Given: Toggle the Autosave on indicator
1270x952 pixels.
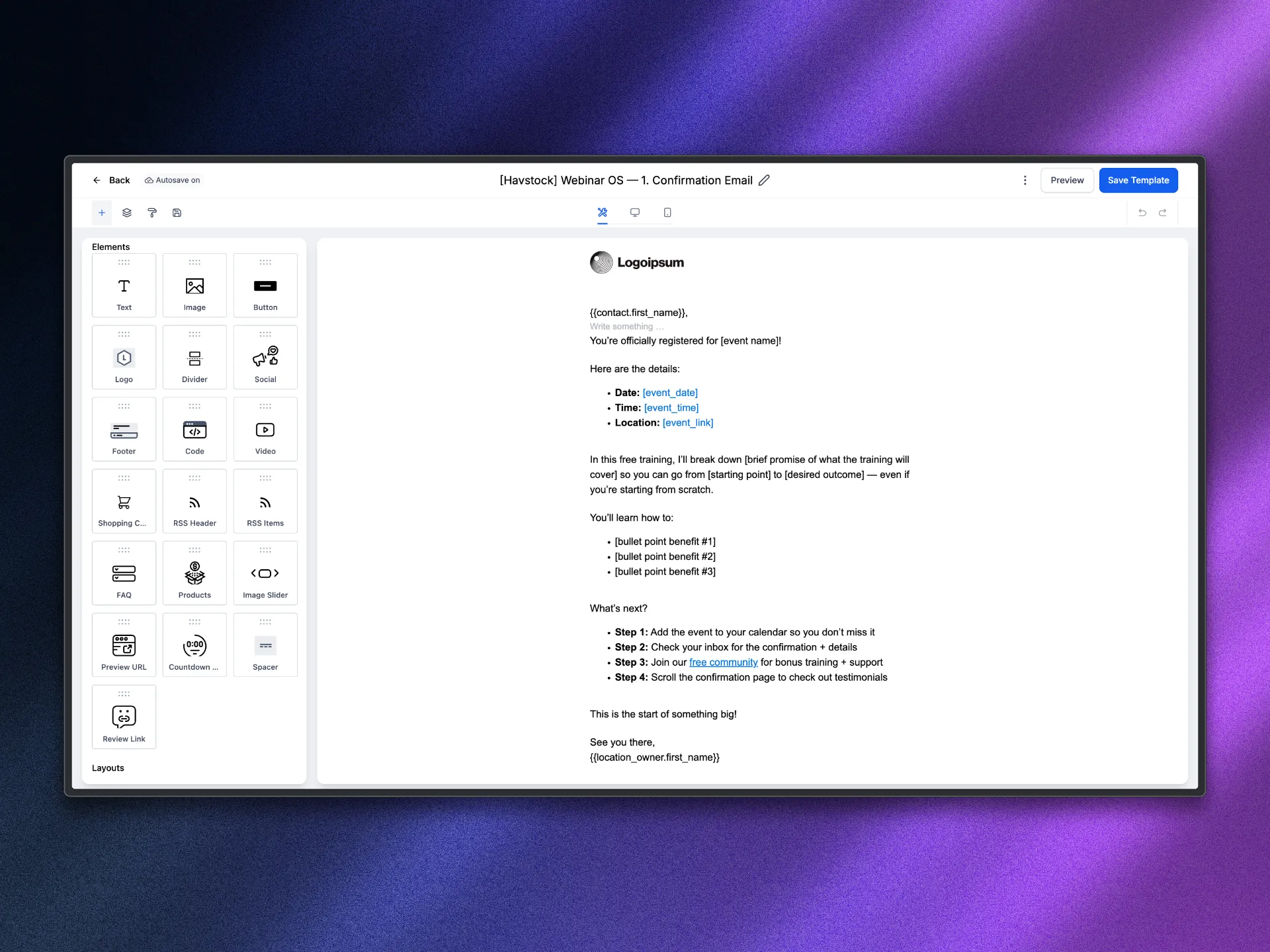Looking at the screenshot, I should pos(173,180).
